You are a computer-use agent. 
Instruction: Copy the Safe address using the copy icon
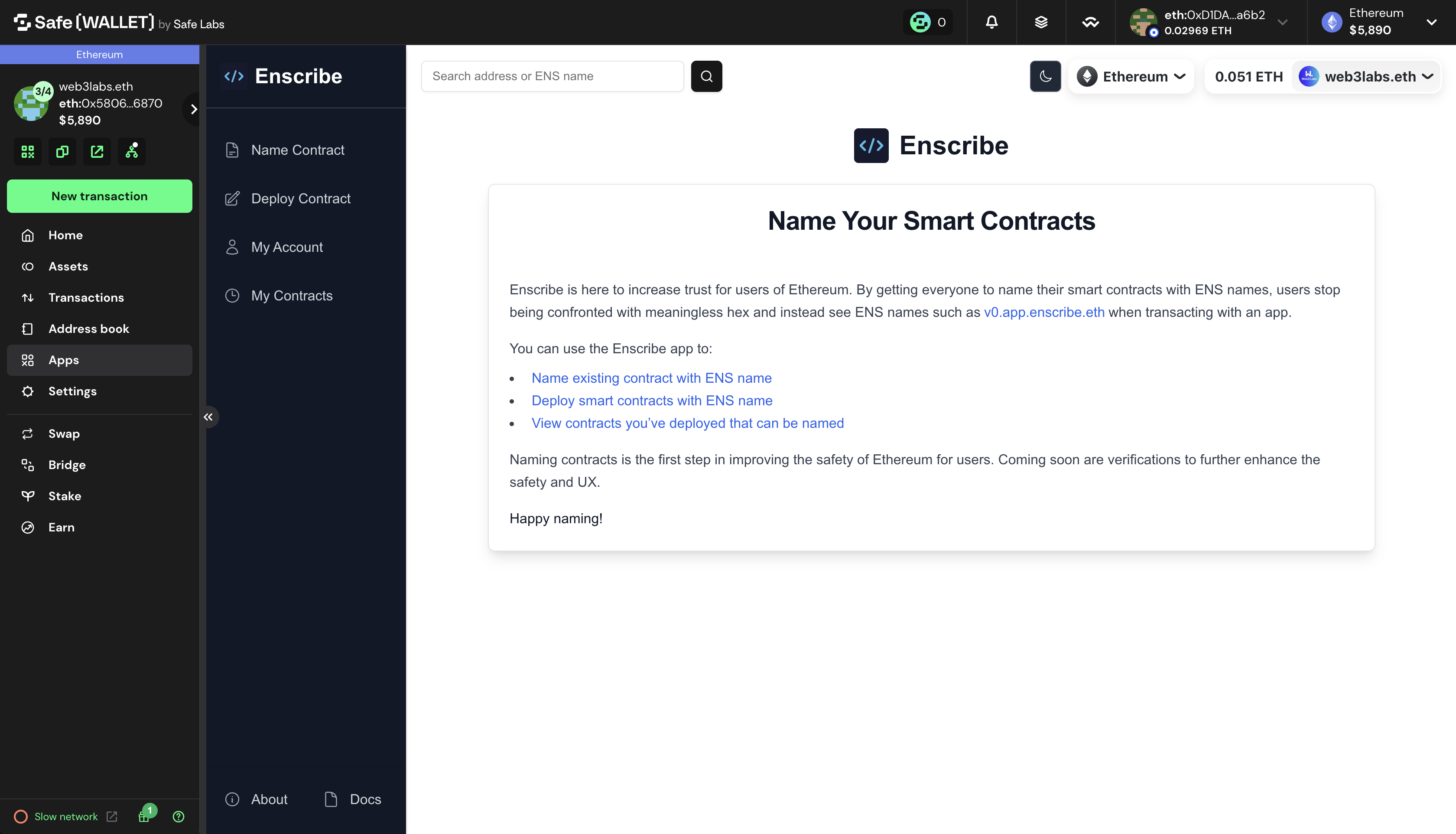[62, 151]
